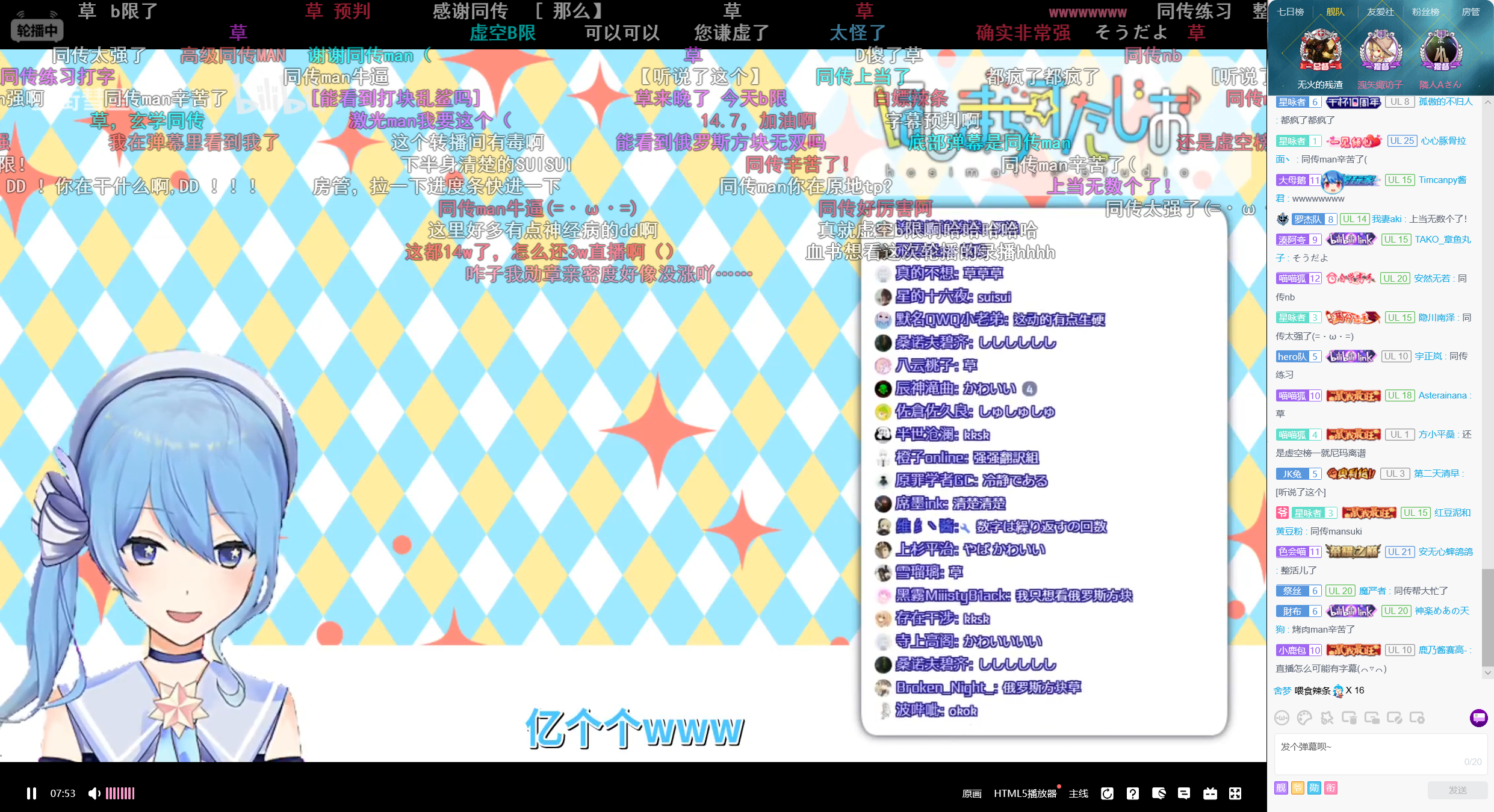The width and height of the screenshot is (1494, 812).
Task: Focus the 发个弹幕呗~ message input
Action: click(1380, 754)
